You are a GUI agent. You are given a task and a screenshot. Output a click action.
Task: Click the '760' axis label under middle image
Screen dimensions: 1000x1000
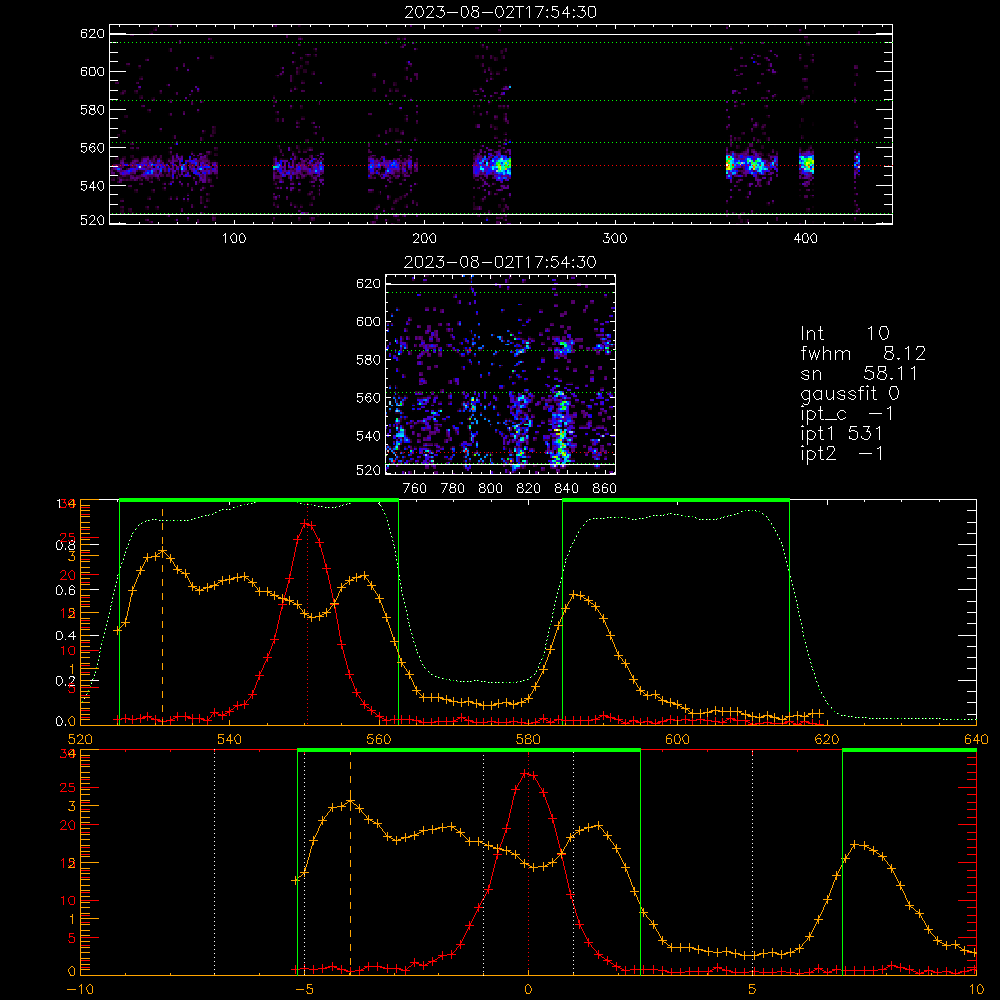click(415, 489)
